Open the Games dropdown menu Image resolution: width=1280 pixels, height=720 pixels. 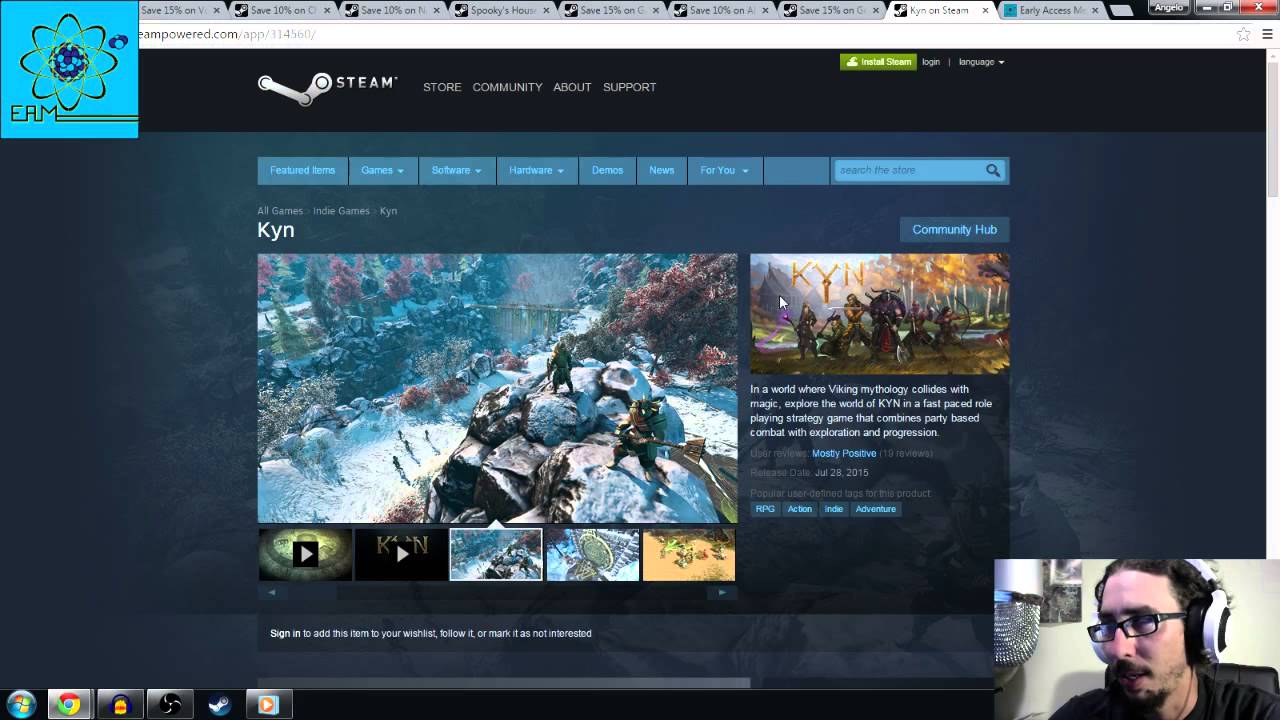(382, 170)
